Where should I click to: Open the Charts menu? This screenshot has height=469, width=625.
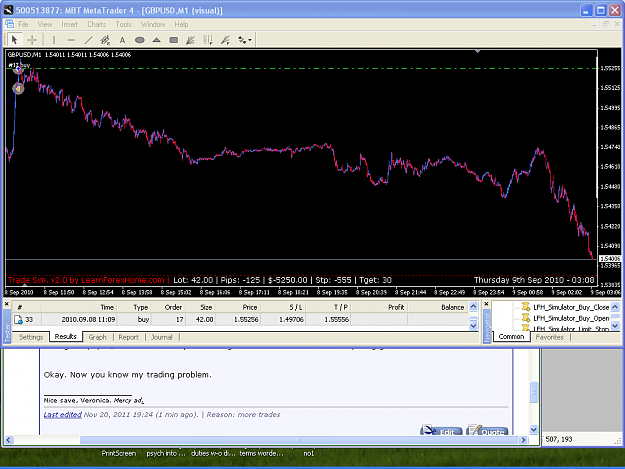[96, 24]
